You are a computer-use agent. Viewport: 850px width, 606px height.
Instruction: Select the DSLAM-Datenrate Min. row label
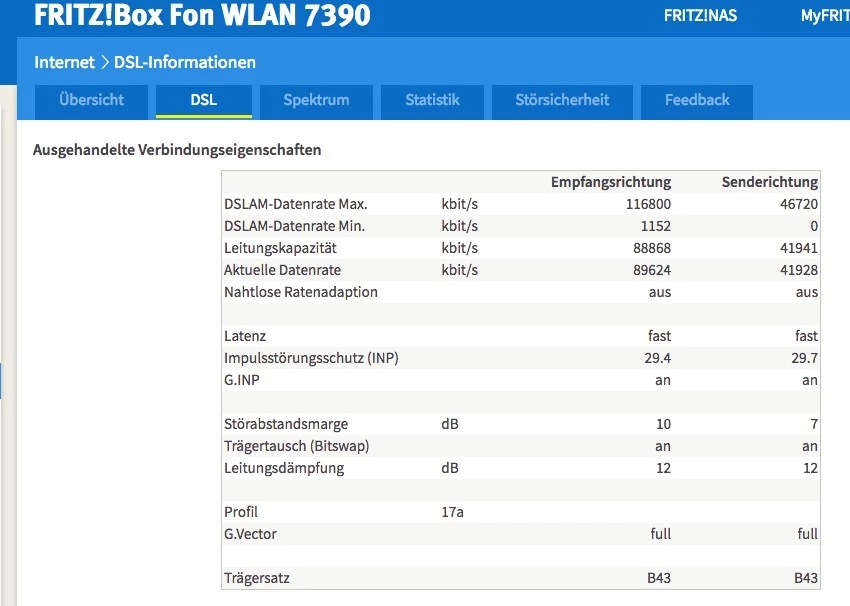coord(294,226)
